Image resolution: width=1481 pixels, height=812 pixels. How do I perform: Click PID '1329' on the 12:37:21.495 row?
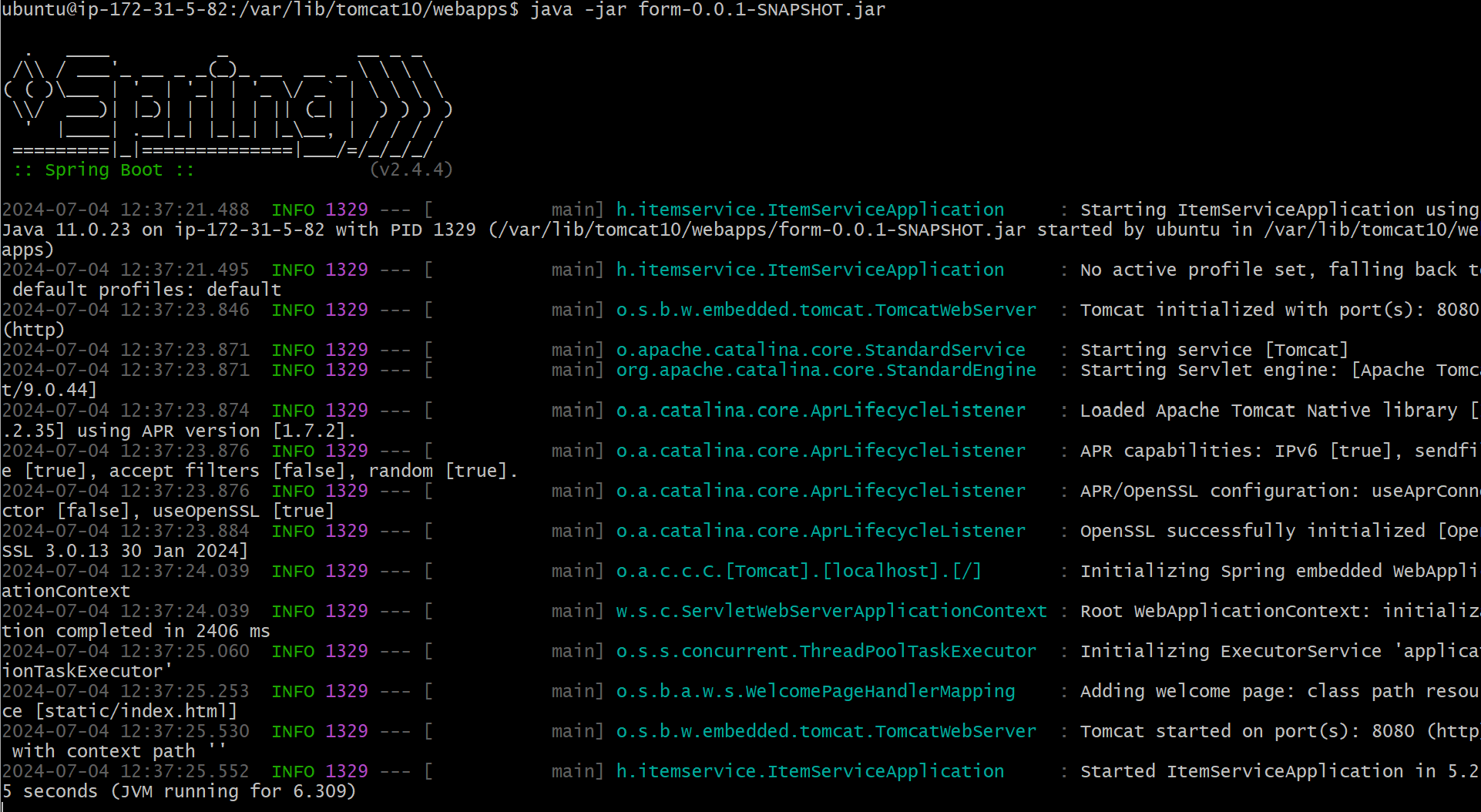pos(347,270)
